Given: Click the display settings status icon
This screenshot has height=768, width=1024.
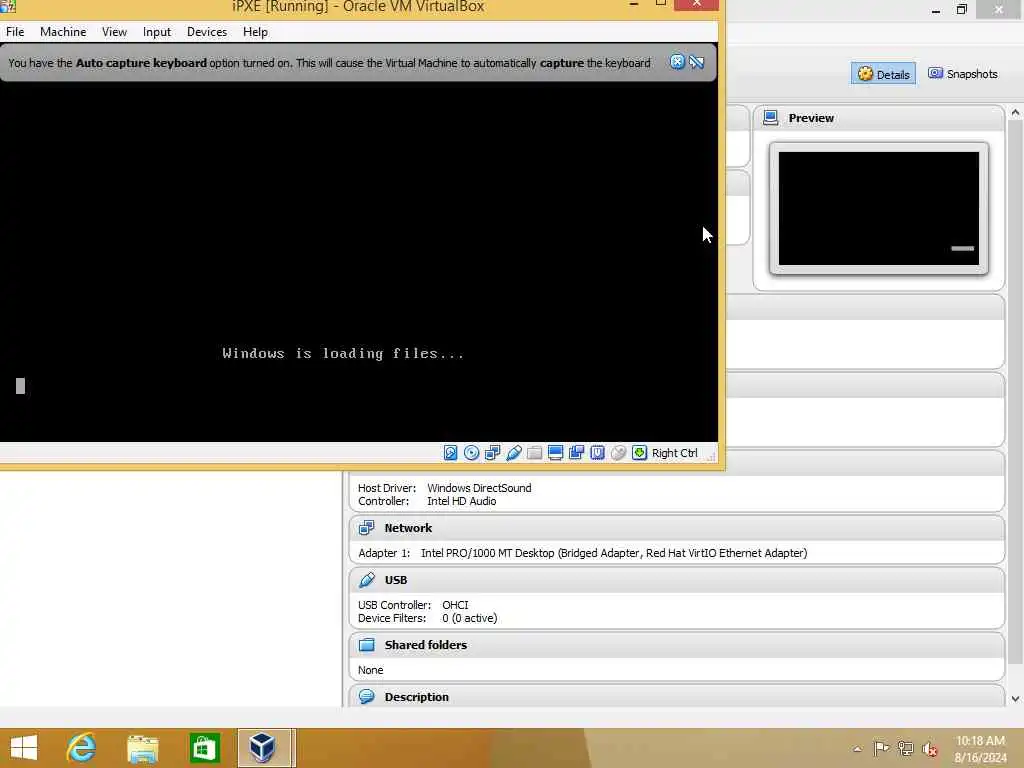Looking at the screenshot, I should 555,453.
